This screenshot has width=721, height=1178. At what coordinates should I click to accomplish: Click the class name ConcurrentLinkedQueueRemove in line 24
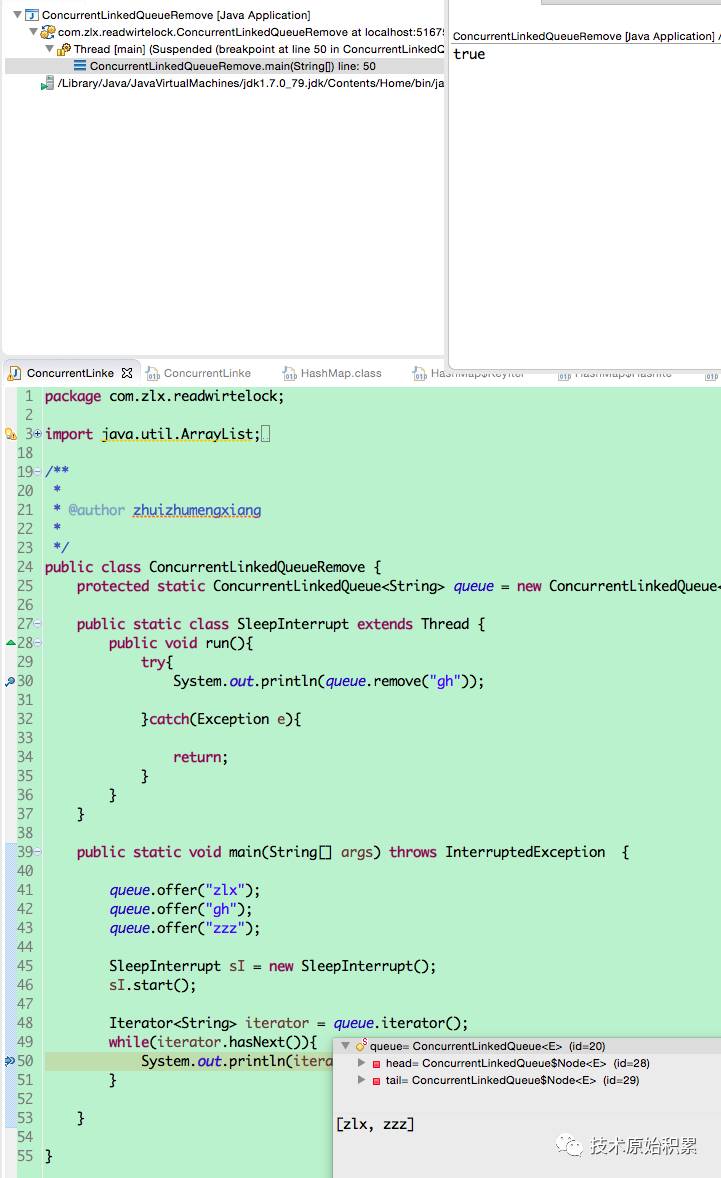pyautogui.click(x=257, y=567)
